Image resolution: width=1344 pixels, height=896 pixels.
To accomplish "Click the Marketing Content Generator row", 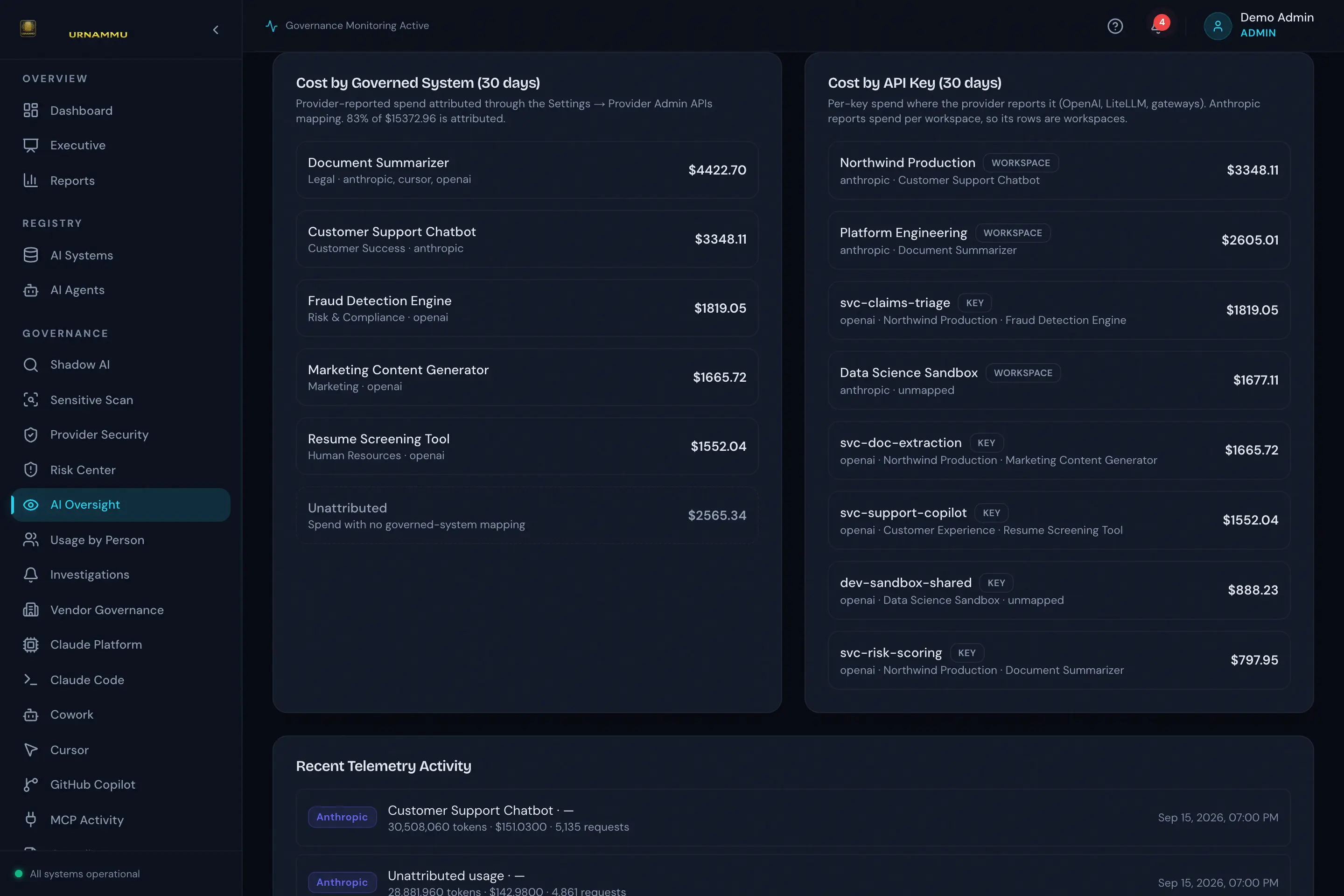I will [x=527, y=377].
